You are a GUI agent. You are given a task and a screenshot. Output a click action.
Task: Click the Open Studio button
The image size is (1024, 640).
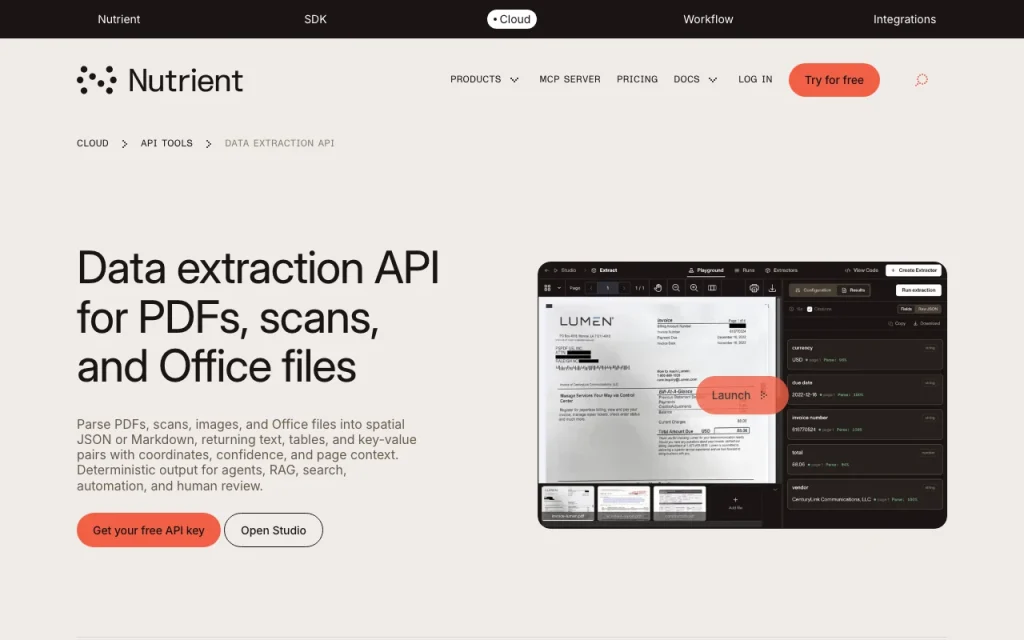coord(273,530)
